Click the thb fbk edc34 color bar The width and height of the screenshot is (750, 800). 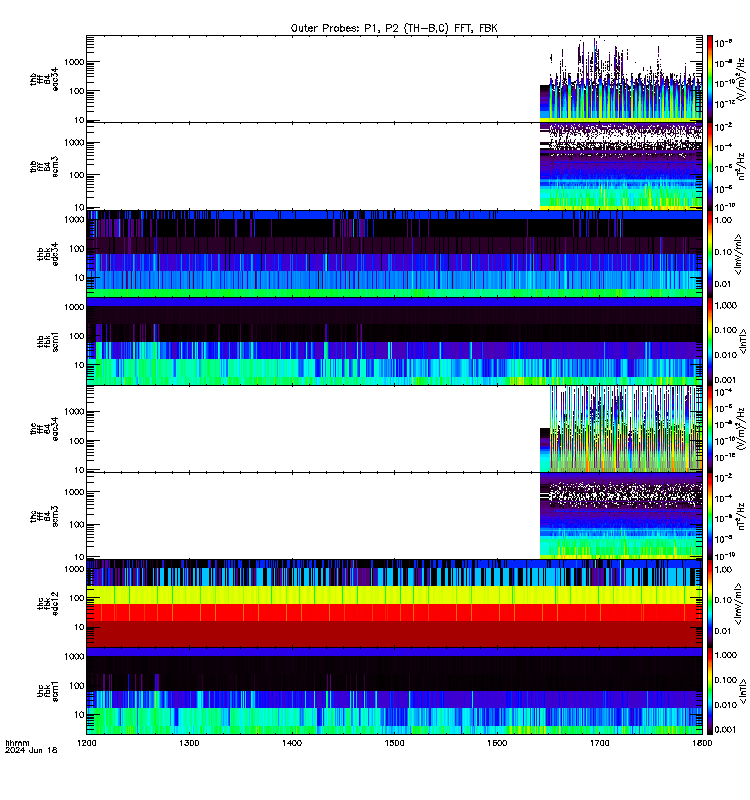point(709,254)
